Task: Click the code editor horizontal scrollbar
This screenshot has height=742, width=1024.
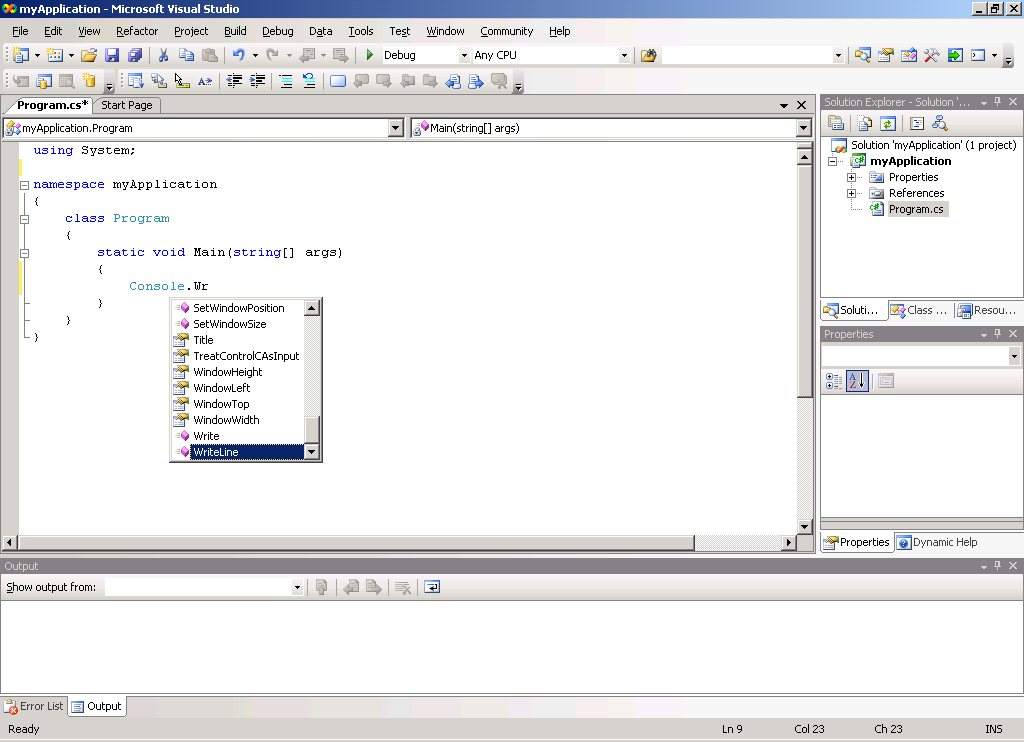Action: click(x=357, y=542)
